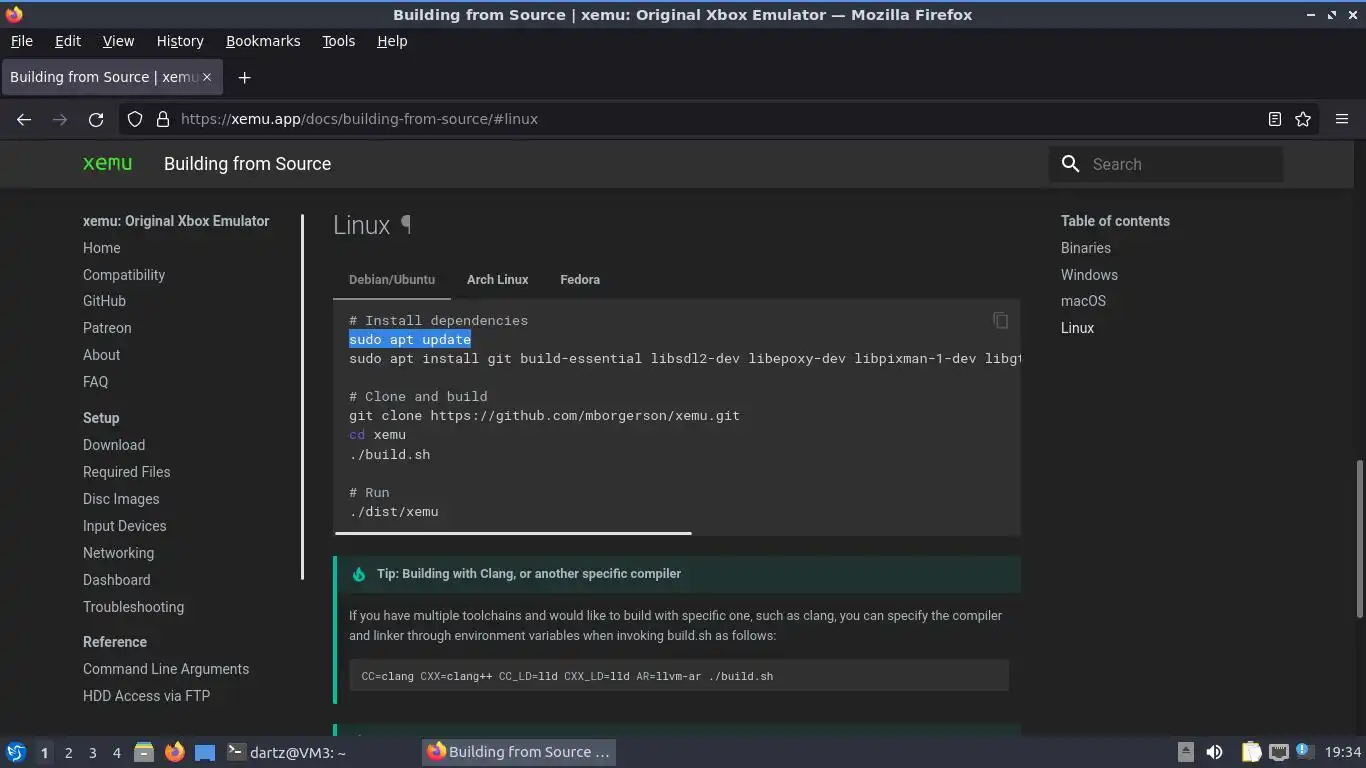Copy code block using clipboard icon

point(1000,320)
